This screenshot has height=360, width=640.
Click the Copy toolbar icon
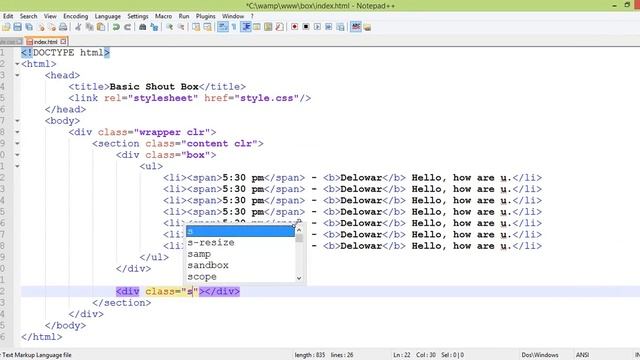pyautogui.click(x=89, y=27)
